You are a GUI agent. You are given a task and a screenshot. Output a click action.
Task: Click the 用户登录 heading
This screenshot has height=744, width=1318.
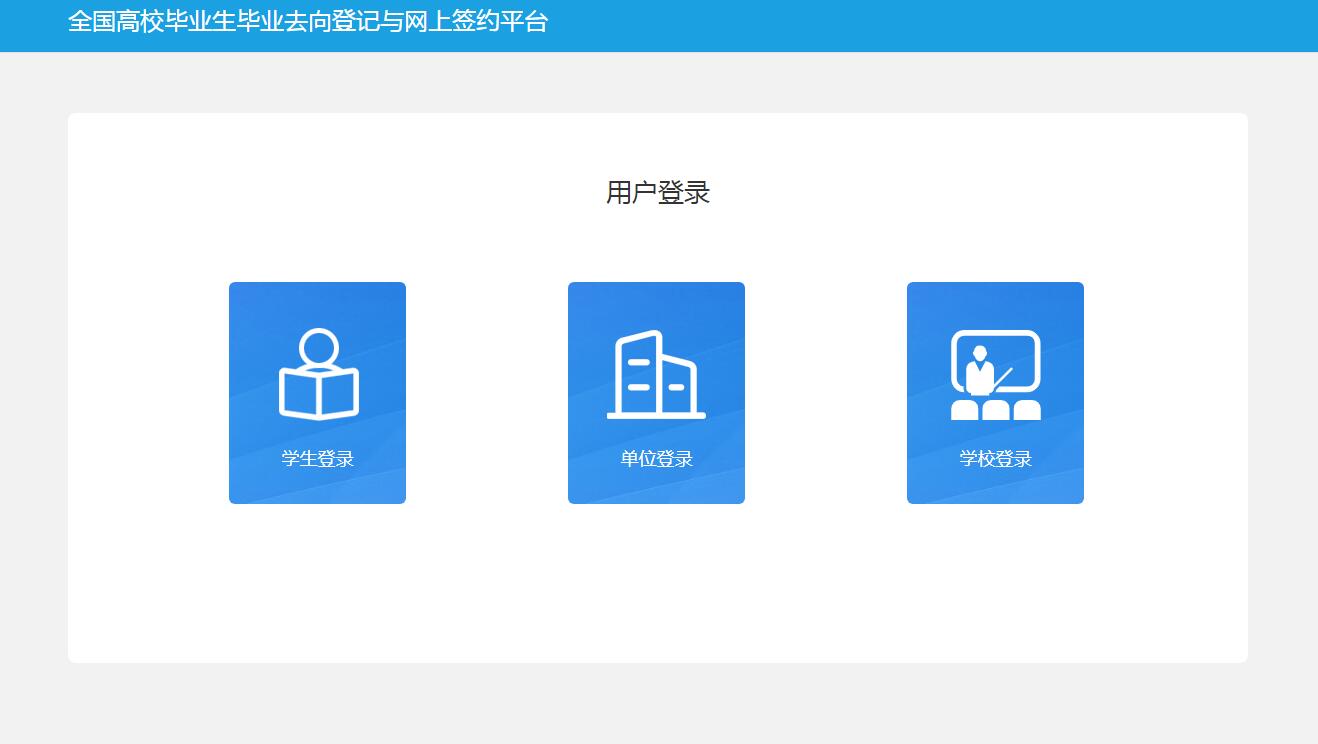[658, 192]
